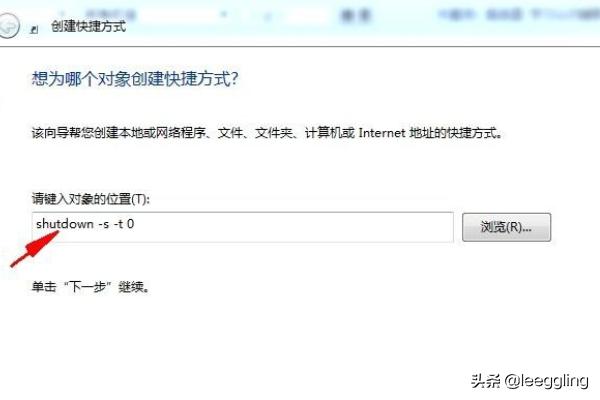Click the shortcut icon beside 创建快捷方式 title

point(34,29)
